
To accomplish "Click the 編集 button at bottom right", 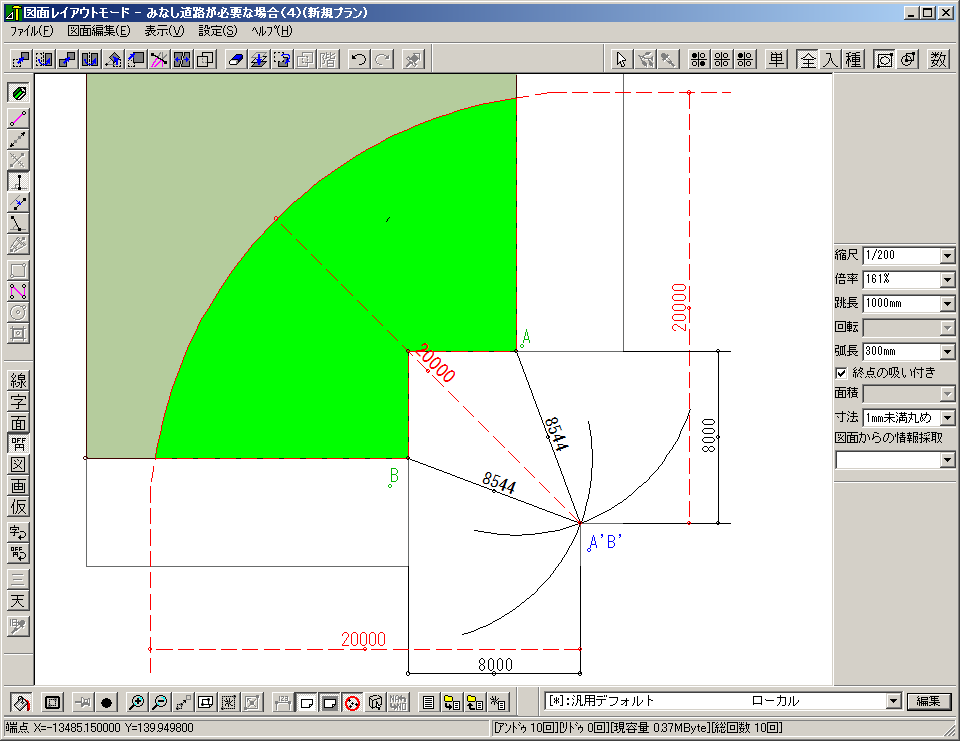I will point(928,701).
